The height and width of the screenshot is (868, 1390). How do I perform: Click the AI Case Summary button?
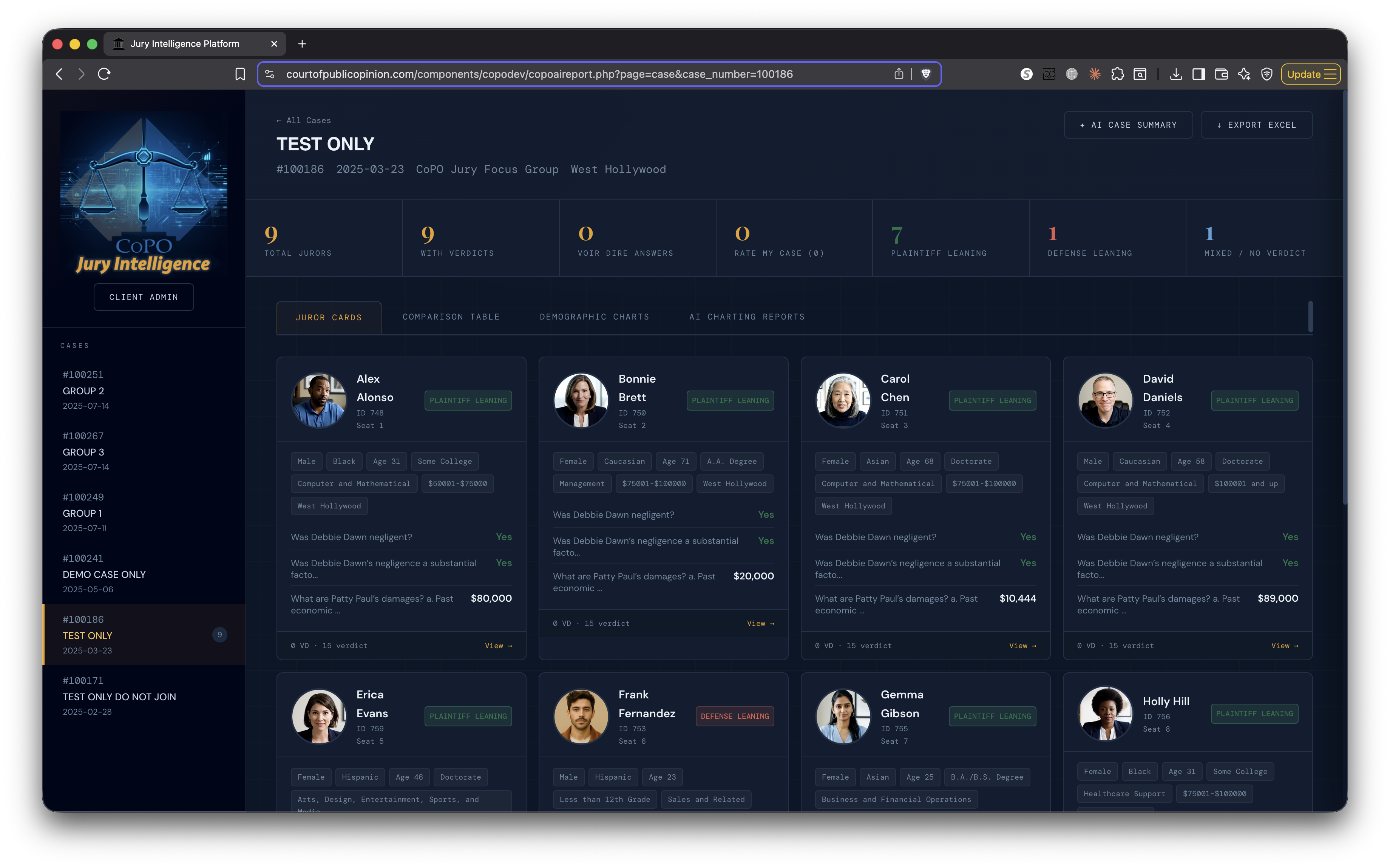point(1128,125)
